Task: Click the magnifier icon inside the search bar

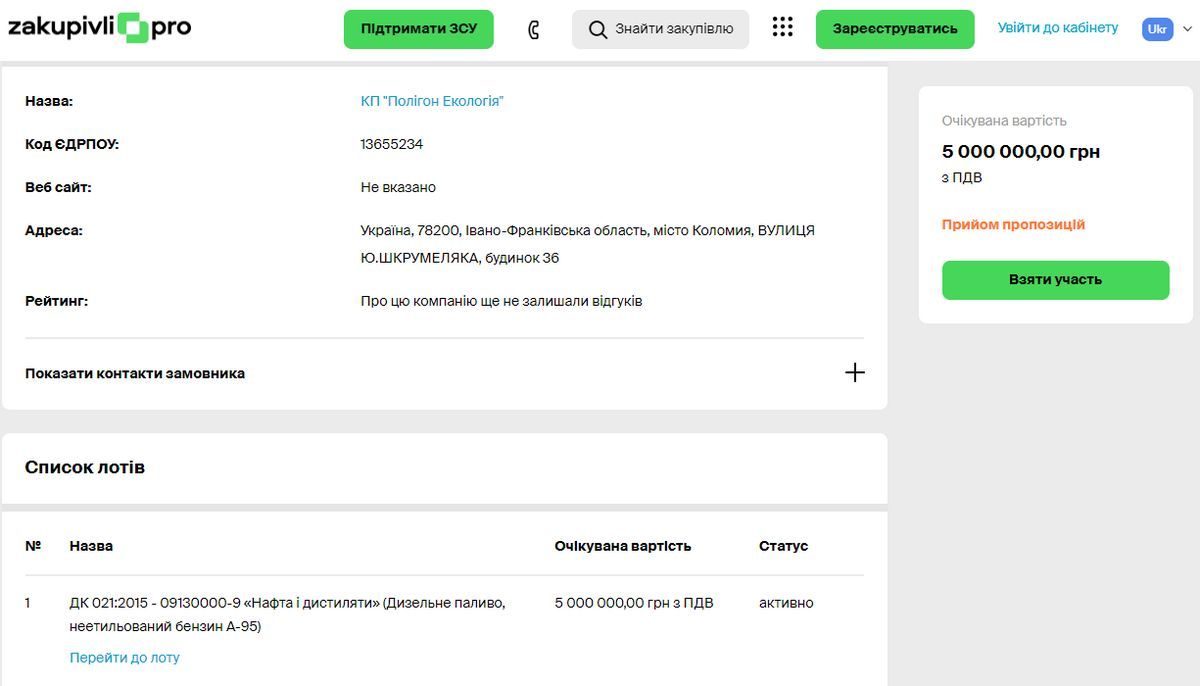Action: tap(598, 29)
